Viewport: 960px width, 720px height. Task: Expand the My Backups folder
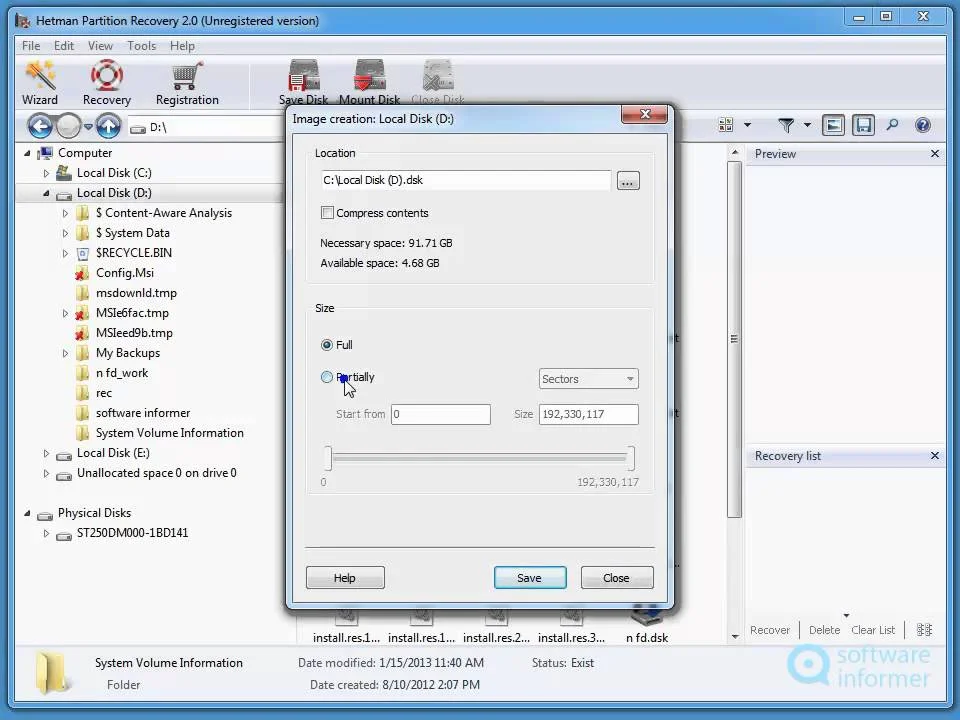(66, 353)
